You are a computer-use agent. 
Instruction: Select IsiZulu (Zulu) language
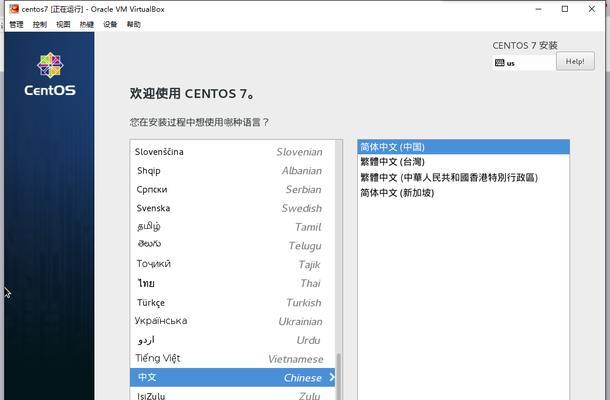(x=232, y=394)
